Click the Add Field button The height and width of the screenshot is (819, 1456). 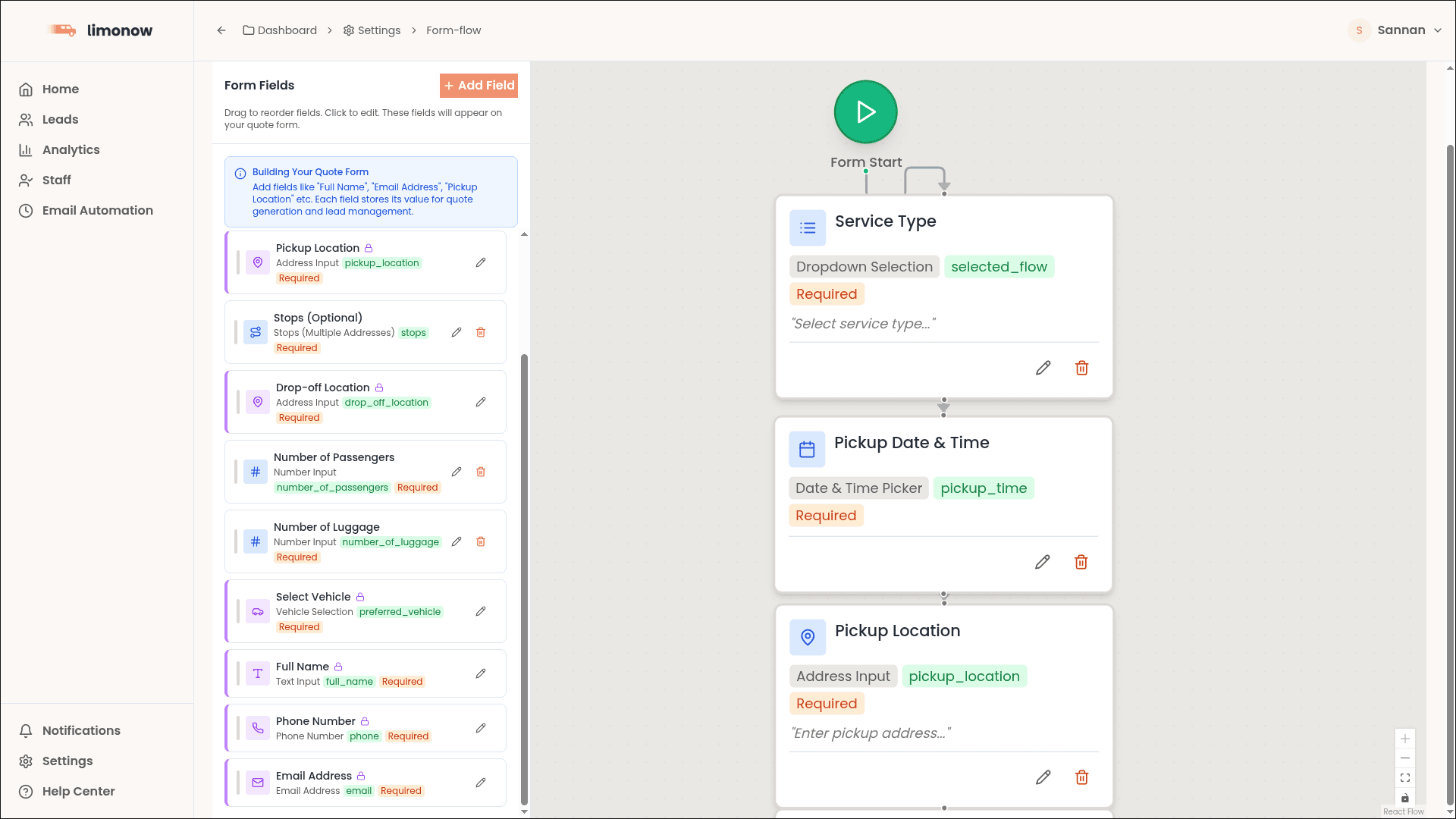[479, 85]
